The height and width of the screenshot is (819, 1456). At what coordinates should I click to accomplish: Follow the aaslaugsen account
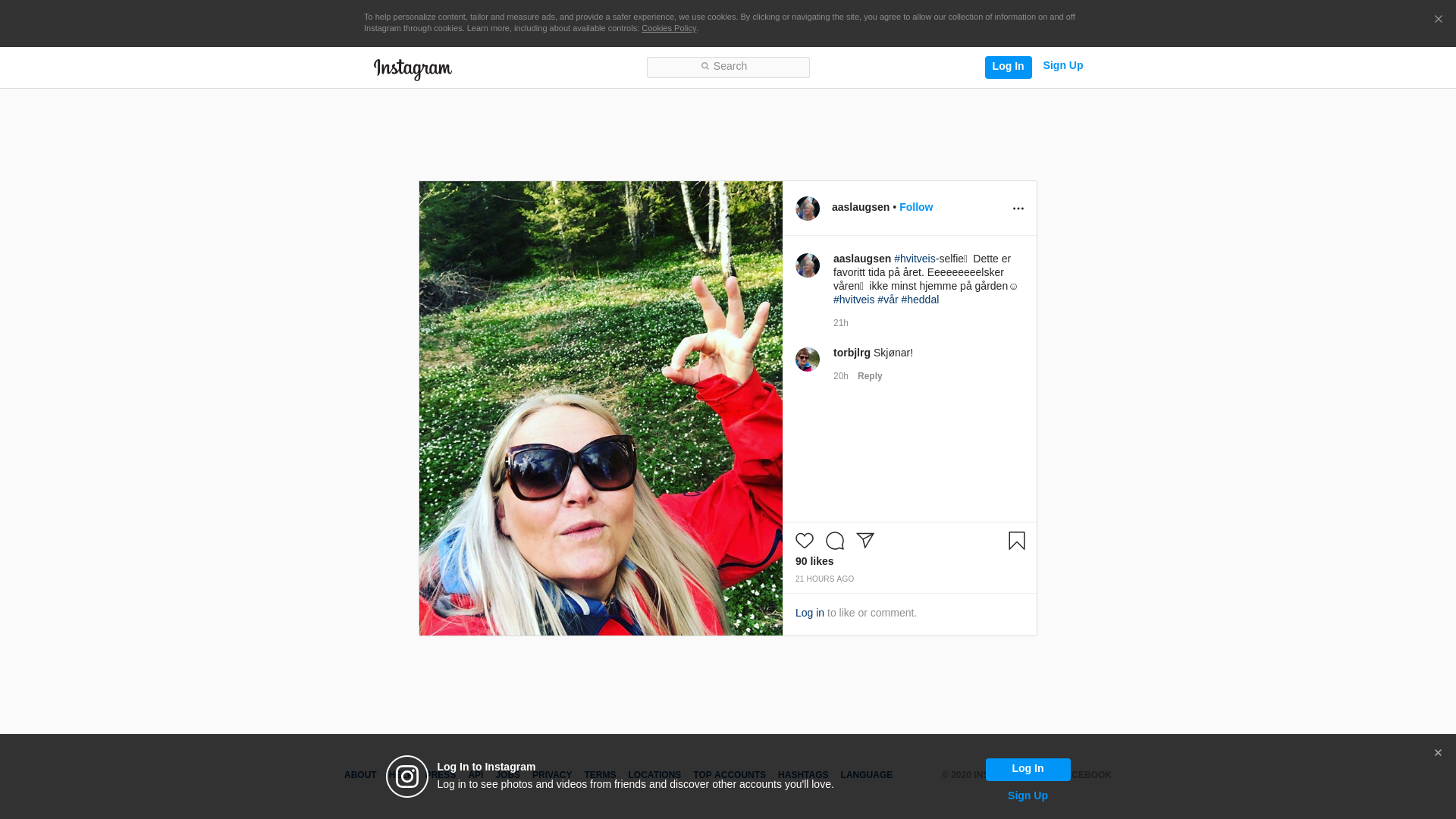coord(915,207)
